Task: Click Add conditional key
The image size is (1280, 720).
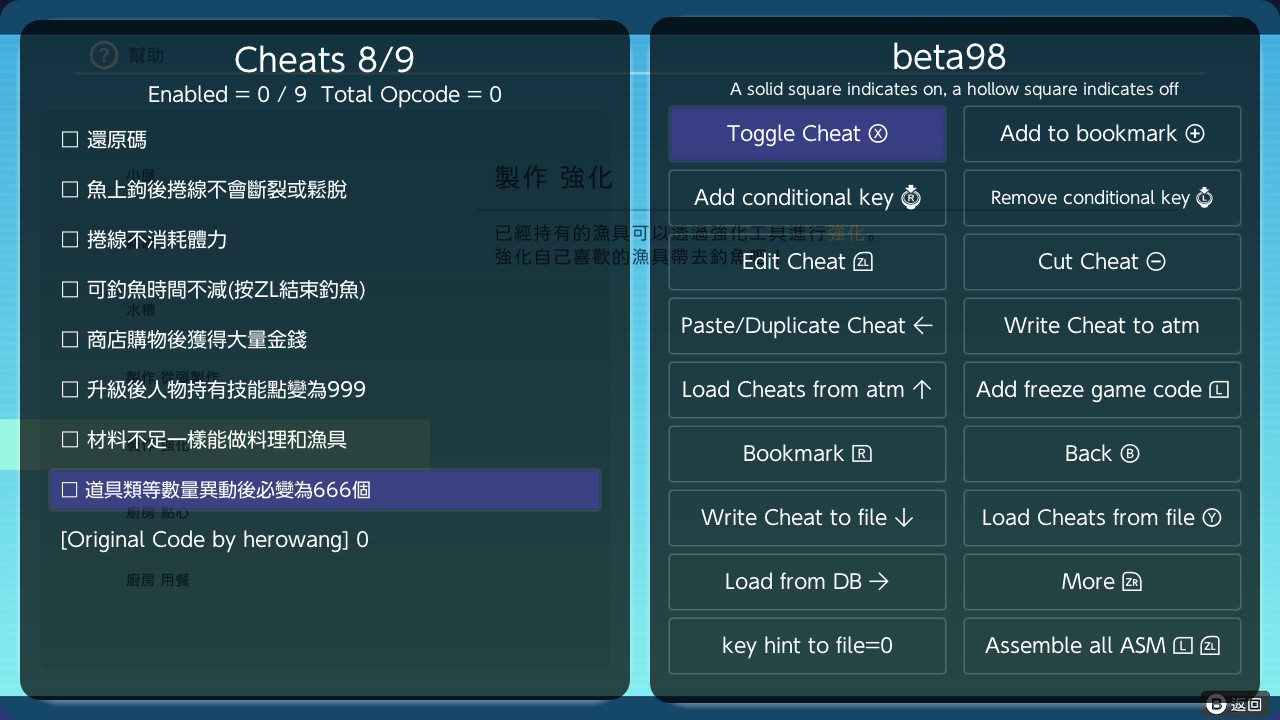Action: pos(806,197)
